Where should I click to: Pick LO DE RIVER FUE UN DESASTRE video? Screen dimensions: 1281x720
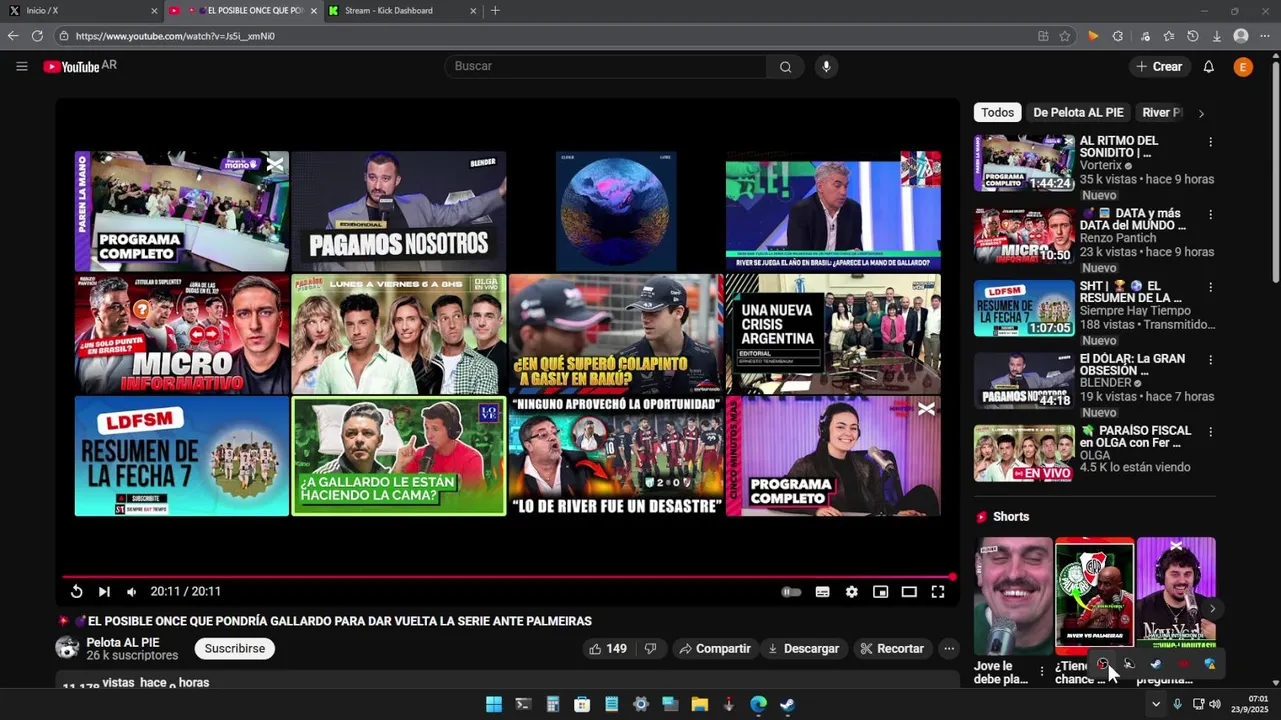pyautogui.click(x=616, y=456)
